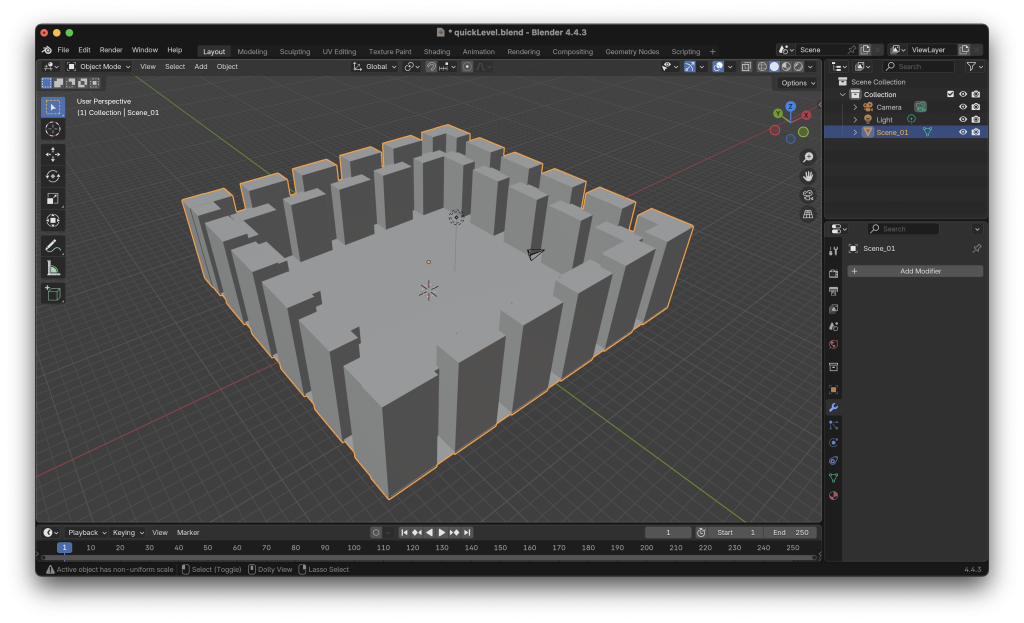Uncheck the Collection exclude checkbox
Image resolution: width=1024 pixels, height=623 pixels.
point(950,94)
